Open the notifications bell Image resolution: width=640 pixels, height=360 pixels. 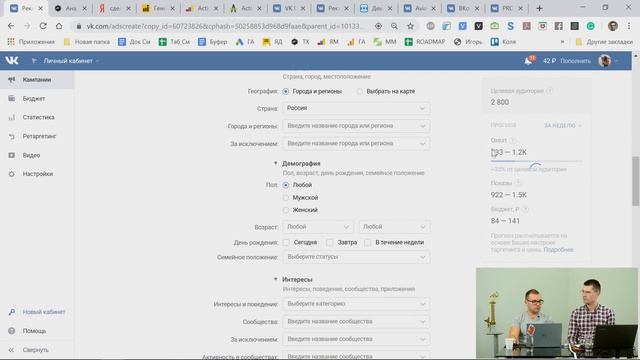pyautogui.click(x=528, y=61)
